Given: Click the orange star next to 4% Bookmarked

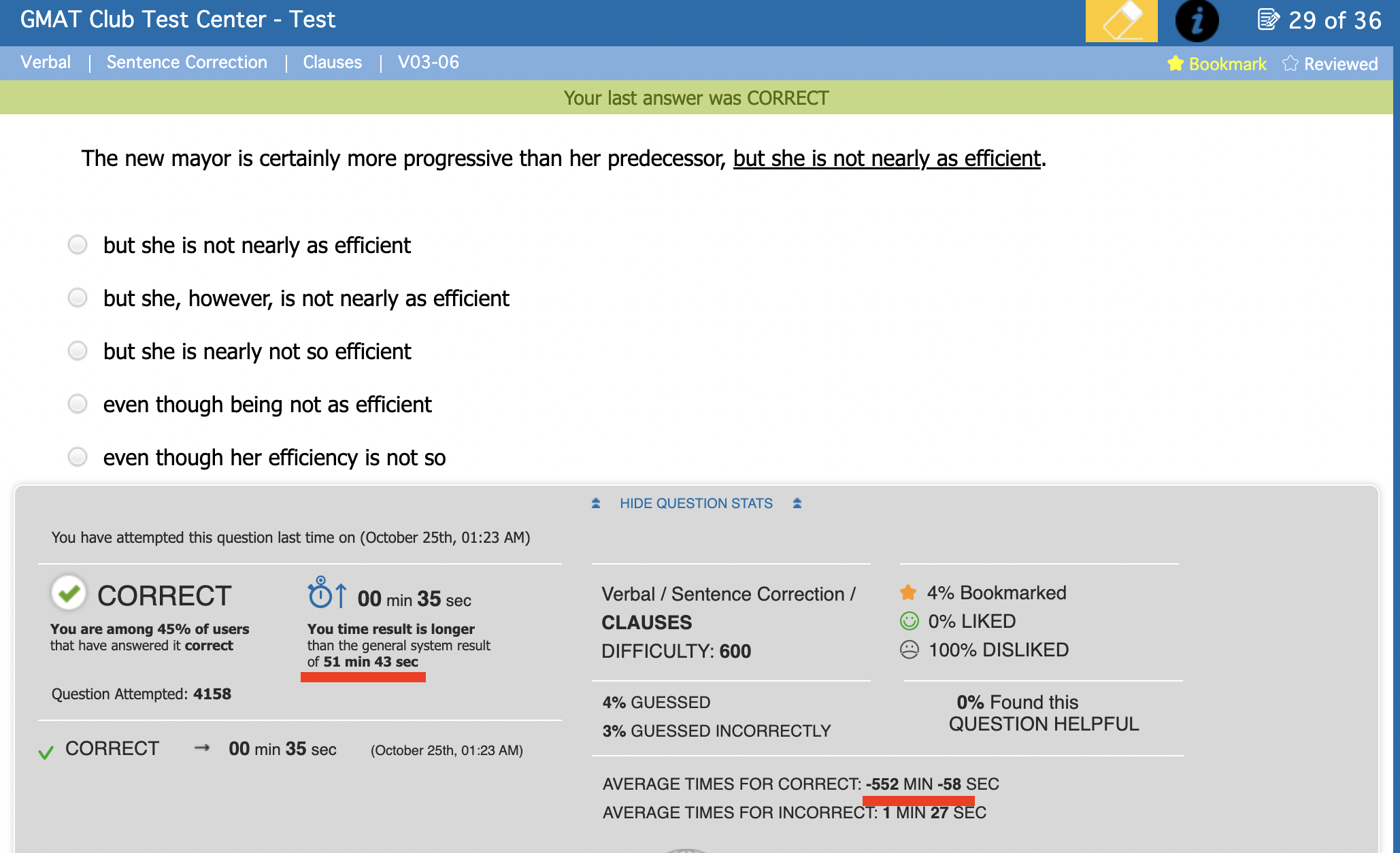Looking at the screenshot, I should coord(908,593).
